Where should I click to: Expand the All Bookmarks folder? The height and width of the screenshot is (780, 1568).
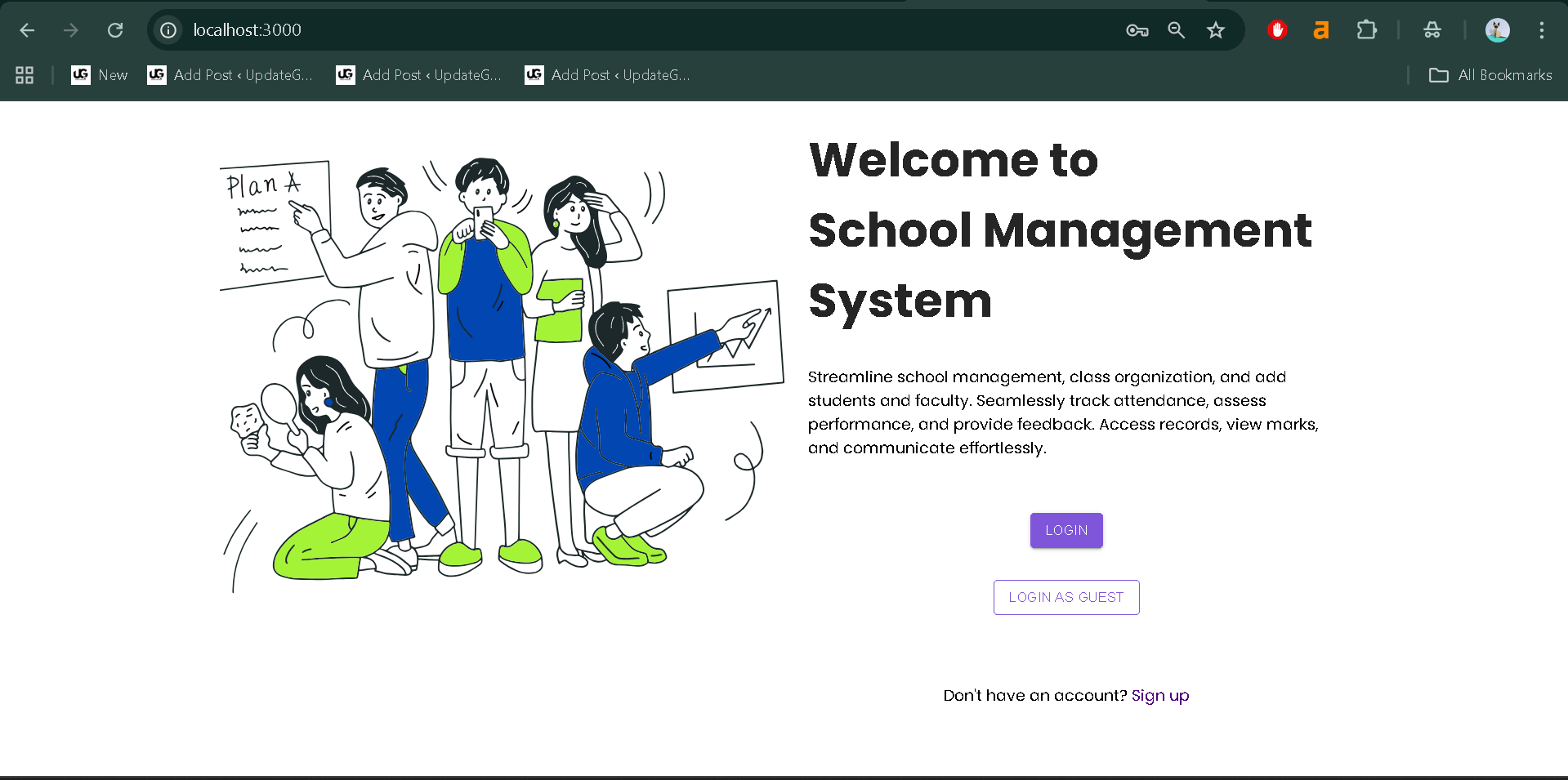[x=1489, y=74]
